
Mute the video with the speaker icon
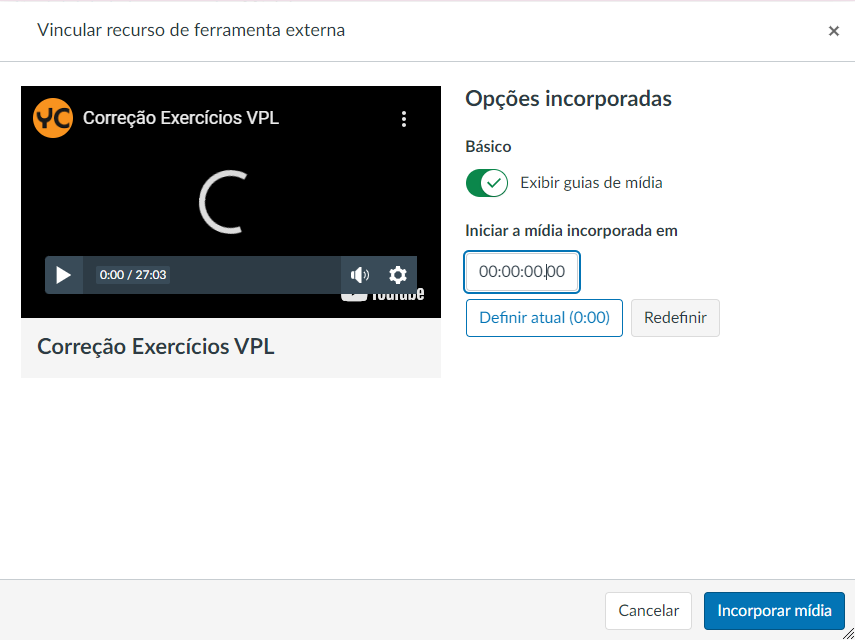point(360,275)
